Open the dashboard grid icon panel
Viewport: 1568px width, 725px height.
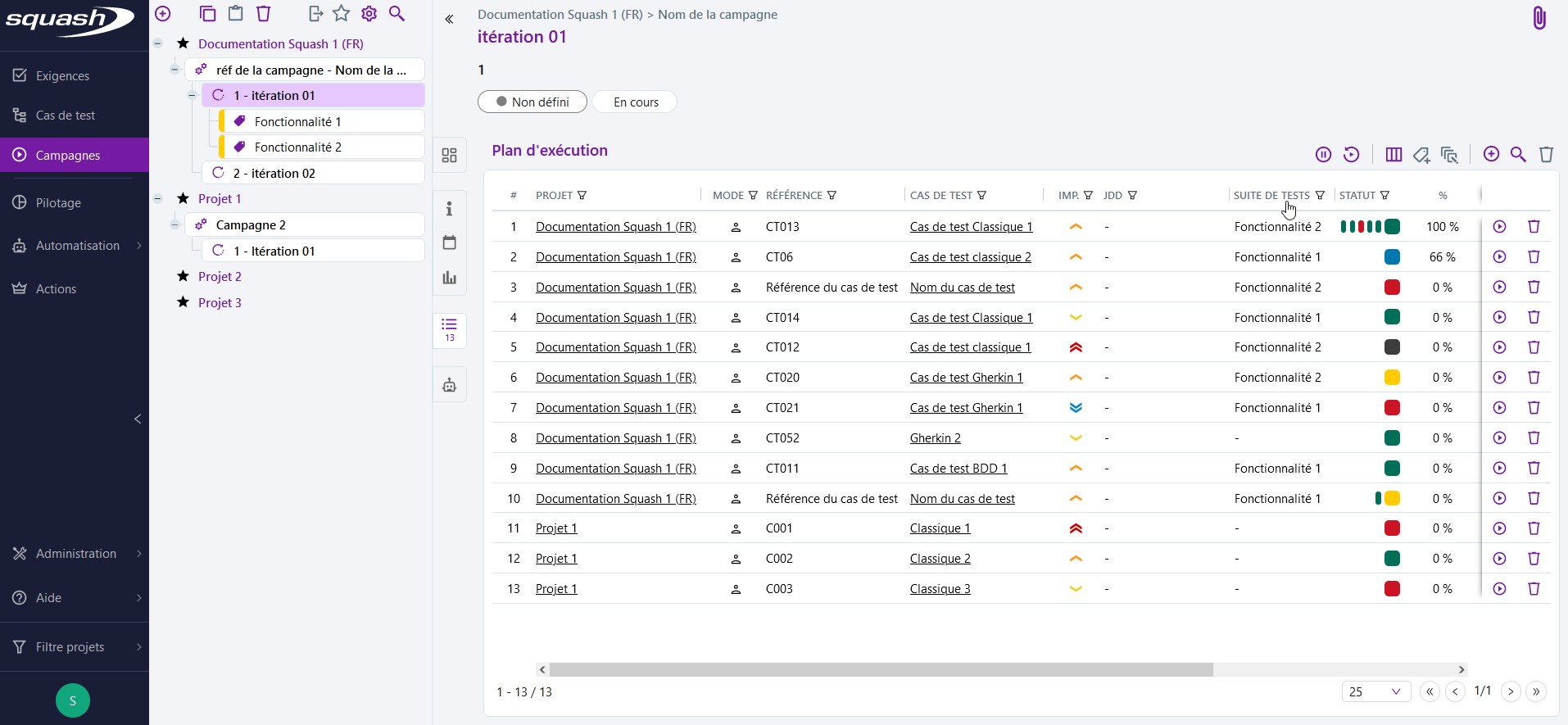(x=449, y=155)
